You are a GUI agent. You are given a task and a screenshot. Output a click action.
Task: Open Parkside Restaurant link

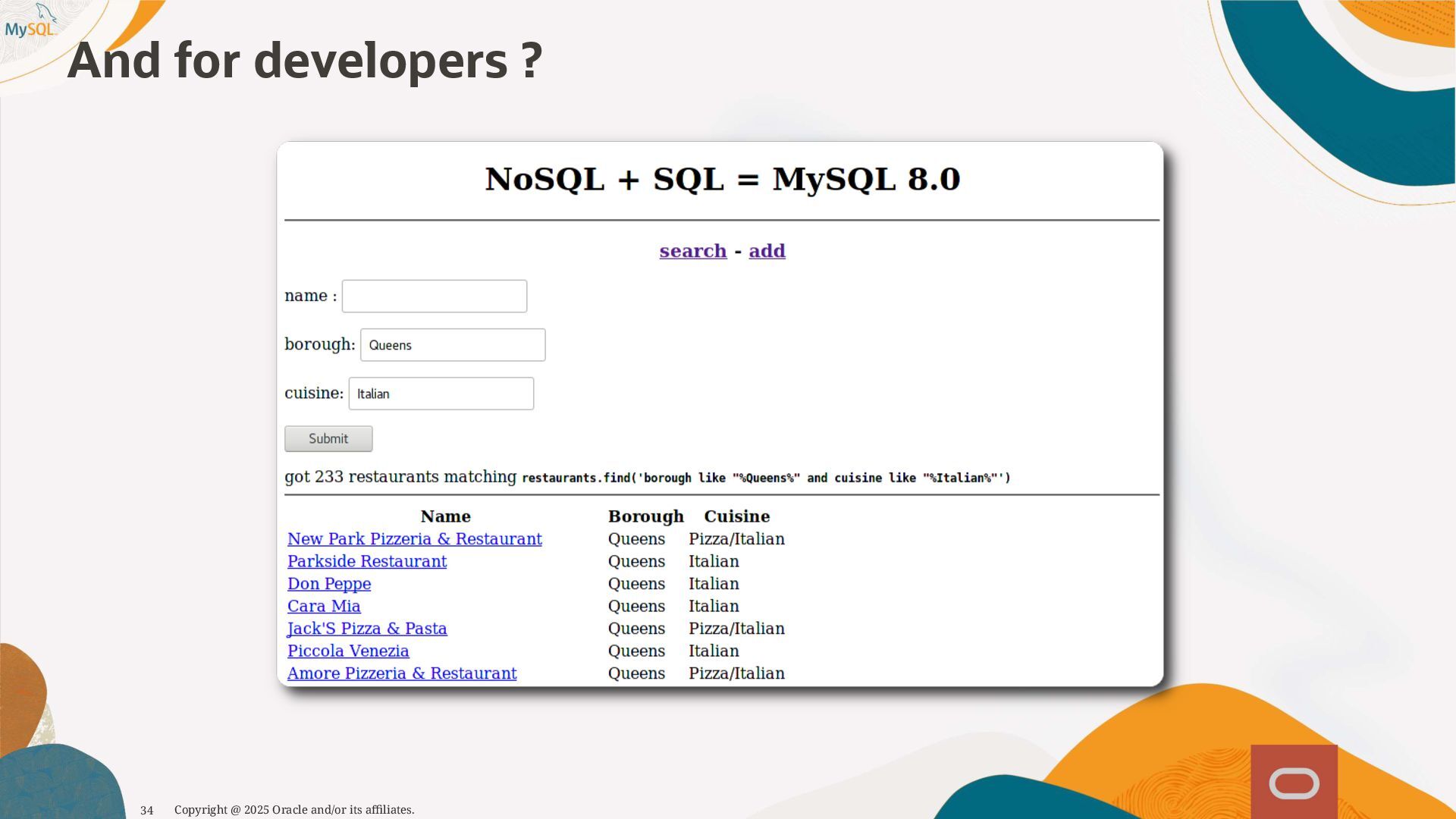tap(366, 562)
